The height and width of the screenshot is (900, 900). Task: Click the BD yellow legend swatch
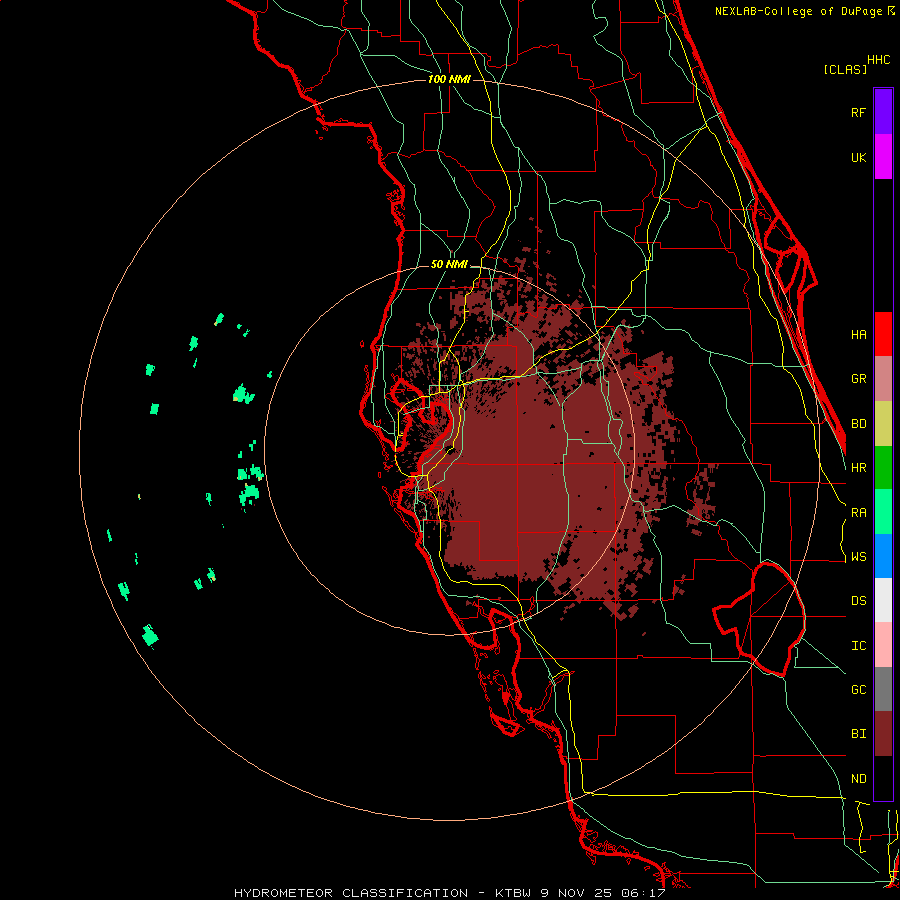[x=883, y=424]
